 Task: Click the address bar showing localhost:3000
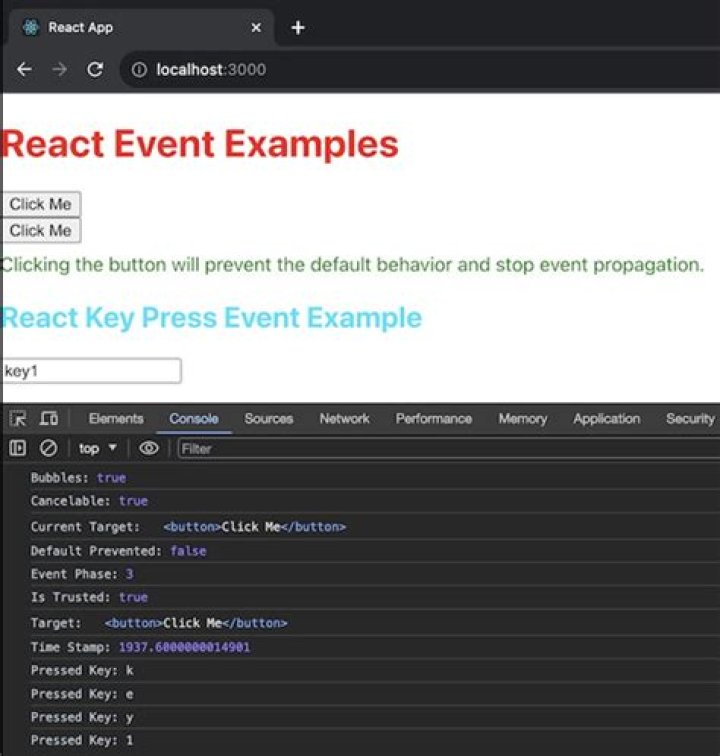click(x=420, y=70)
